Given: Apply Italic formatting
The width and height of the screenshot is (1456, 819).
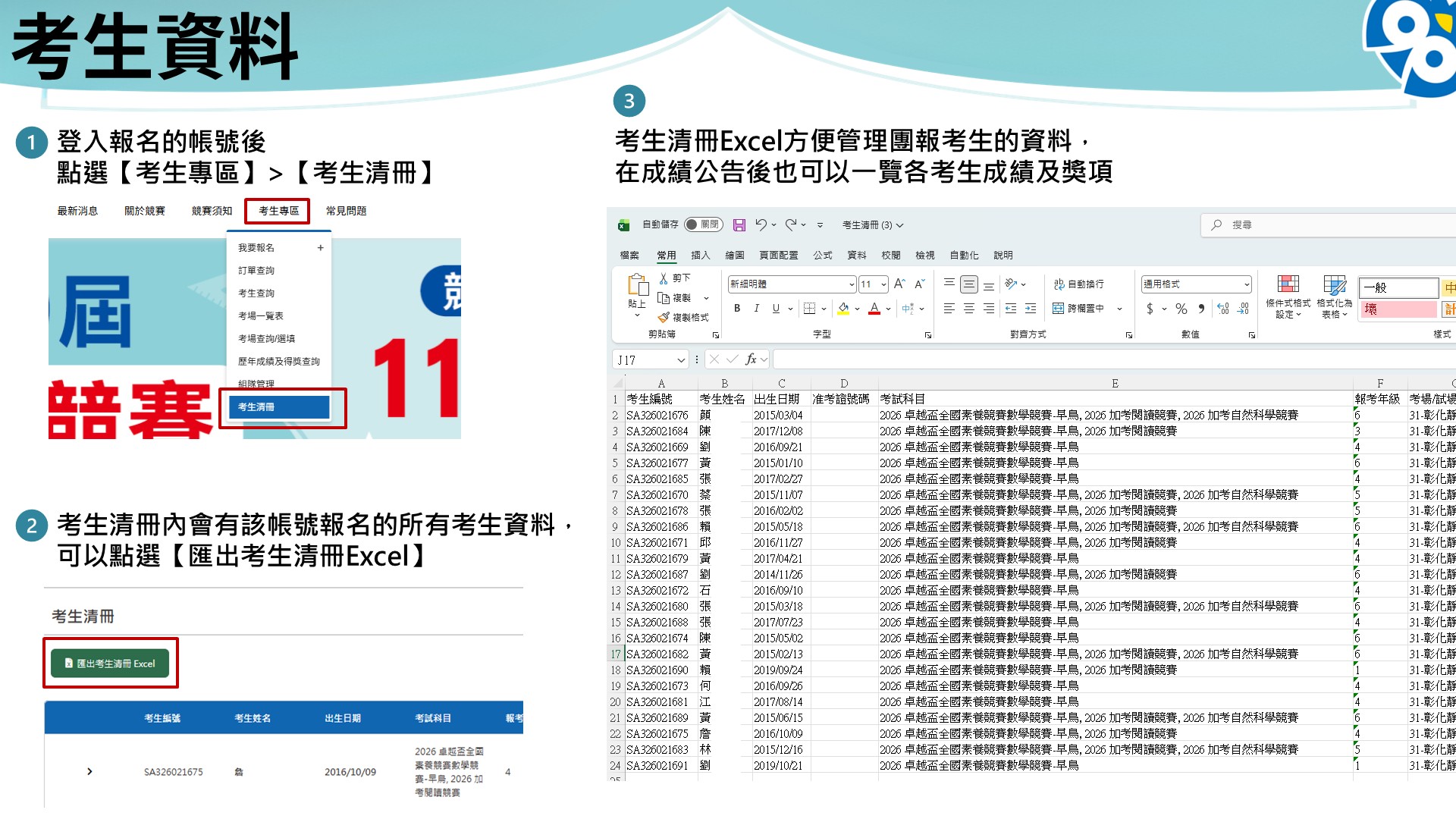Looking at the screenshot, I should 756,309.
